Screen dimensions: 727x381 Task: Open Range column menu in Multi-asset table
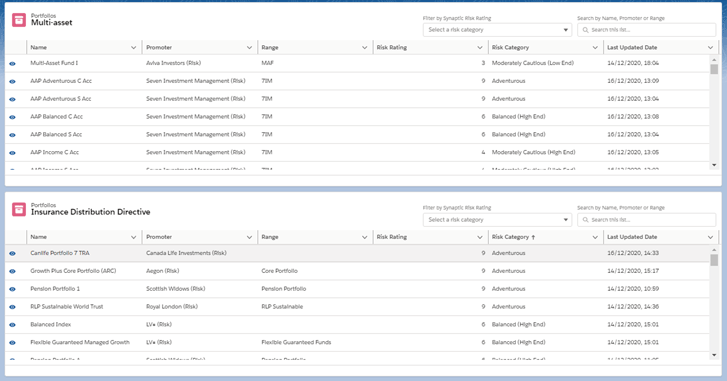coord(364,47)
